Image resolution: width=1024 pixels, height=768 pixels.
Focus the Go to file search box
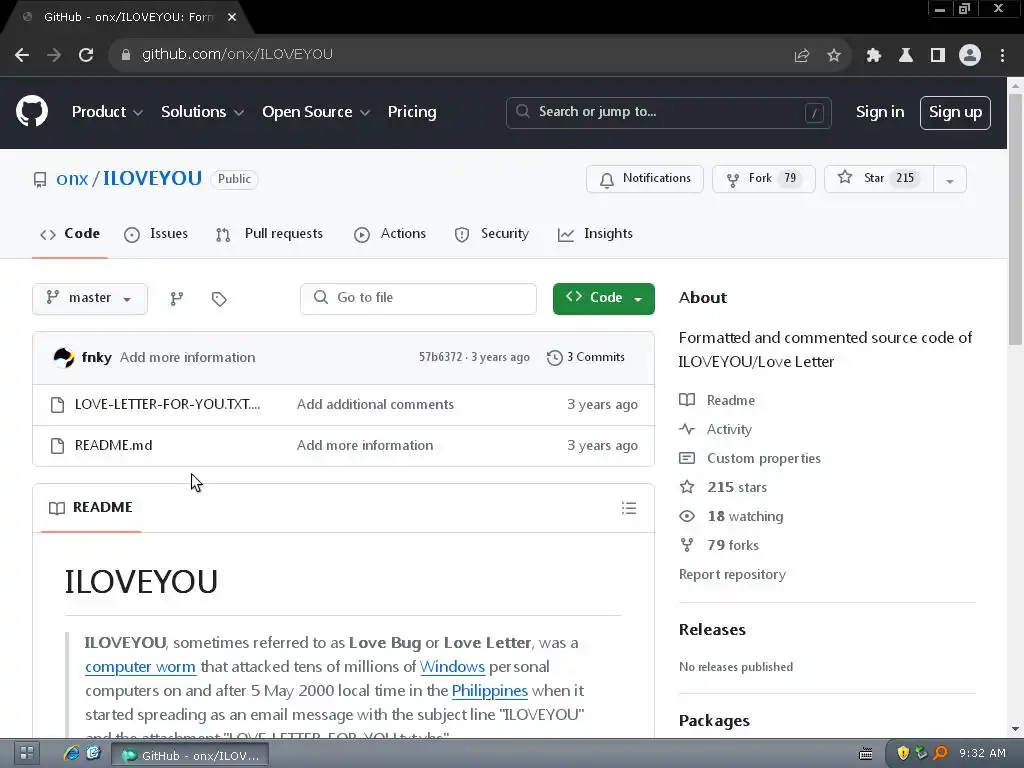click(418, 298)
